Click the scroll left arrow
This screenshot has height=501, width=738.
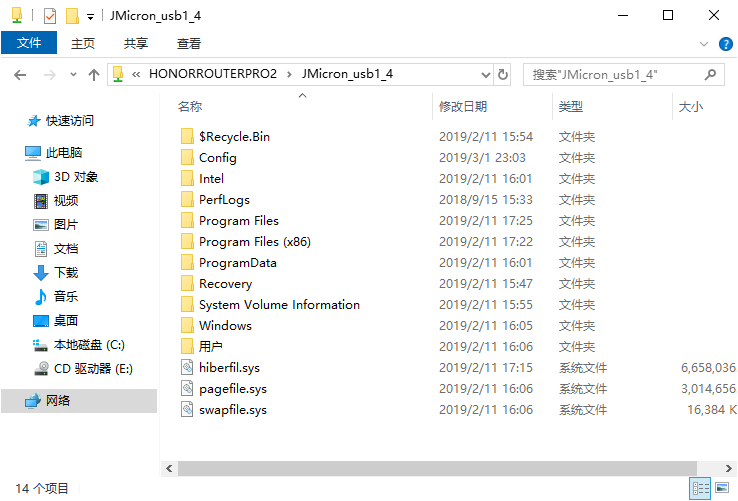tap(169, 469)
